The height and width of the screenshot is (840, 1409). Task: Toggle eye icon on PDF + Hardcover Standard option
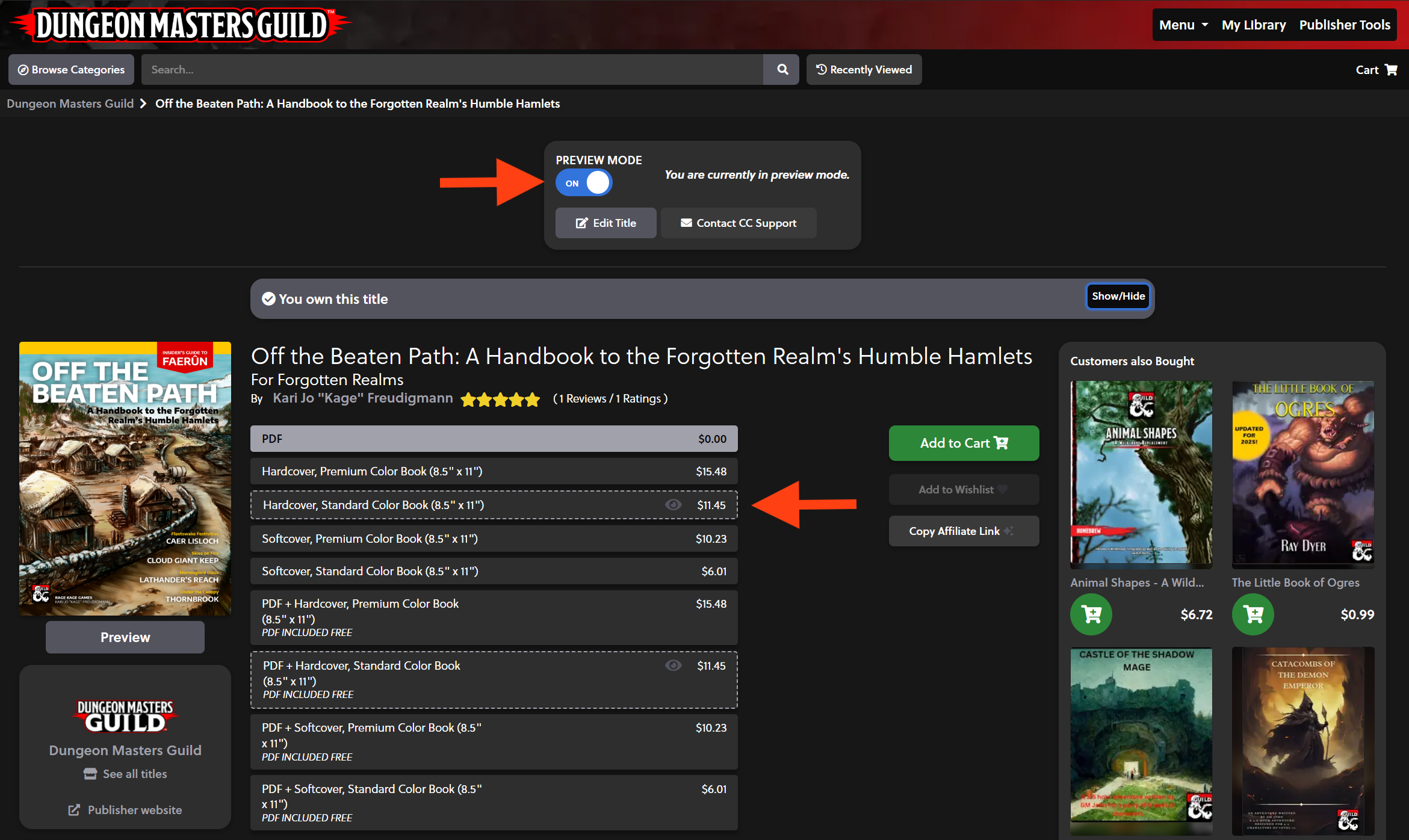point(673,666)
